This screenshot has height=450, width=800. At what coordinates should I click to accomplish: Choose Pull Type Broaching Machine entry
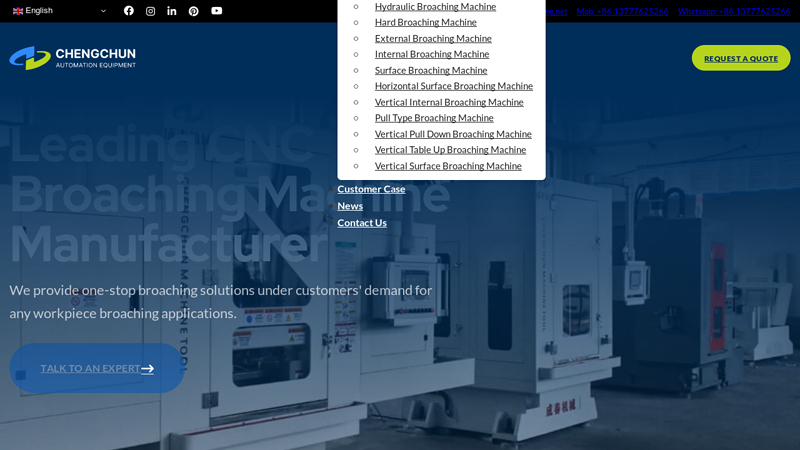(434, 118)
